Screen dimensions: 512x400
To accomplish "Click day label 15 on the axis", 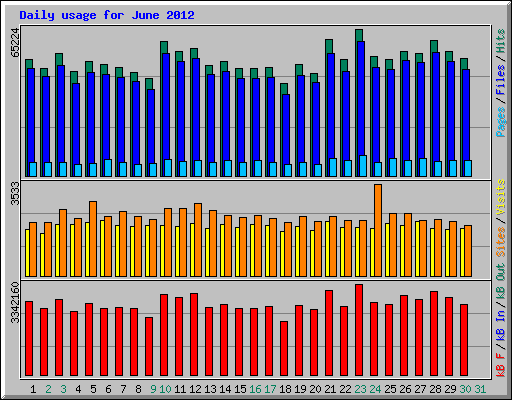I will [x=240, y=389].
